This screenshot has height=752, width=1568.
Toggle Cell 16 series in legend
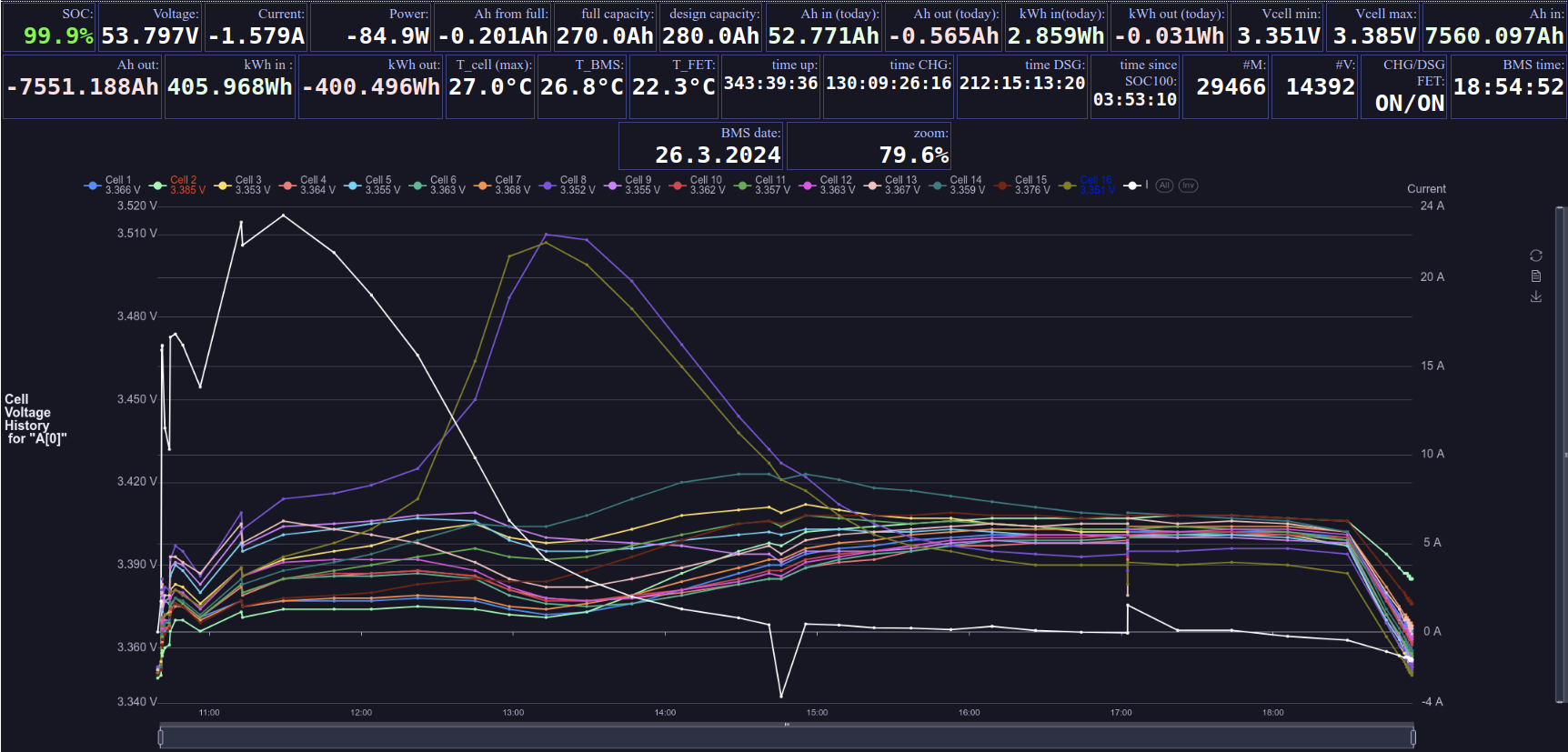1088,185
